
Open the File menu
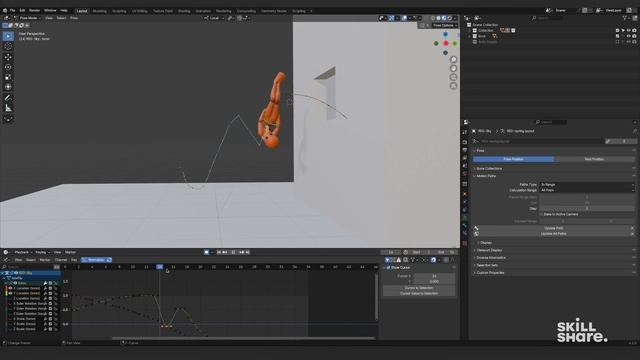coord(13,11)
